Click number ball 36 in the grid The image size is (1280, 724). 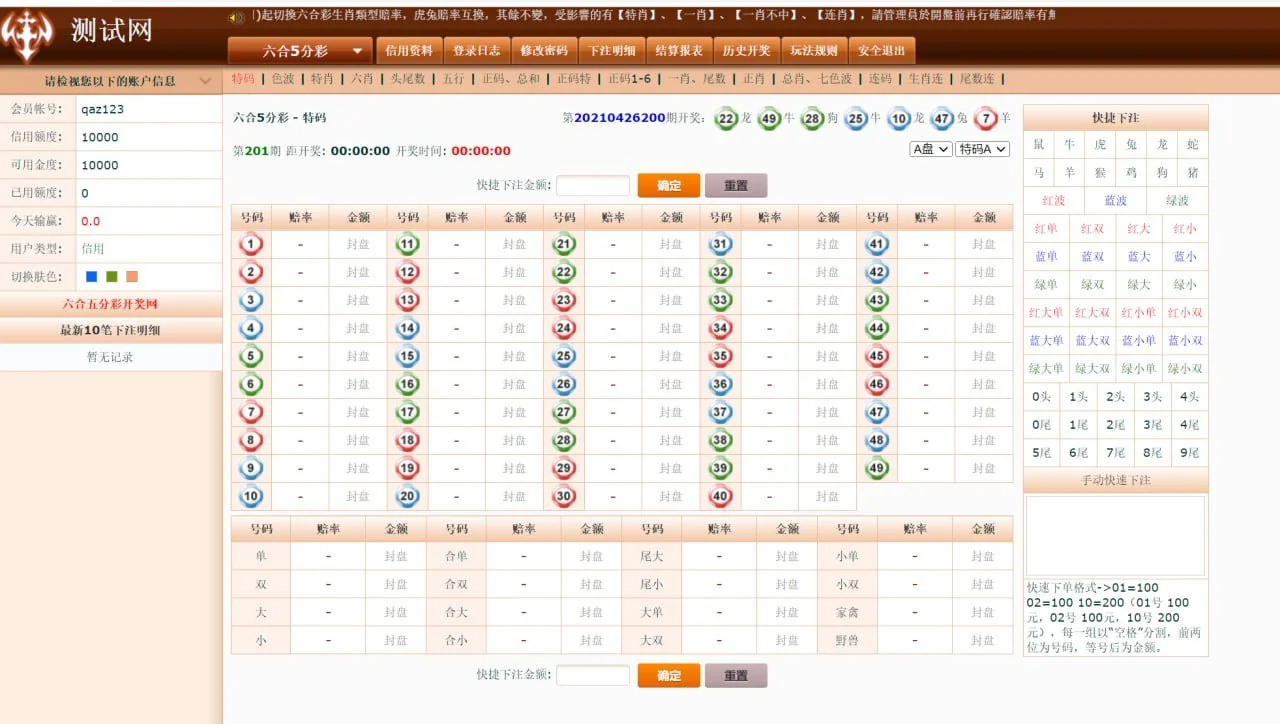click(720, 384)
